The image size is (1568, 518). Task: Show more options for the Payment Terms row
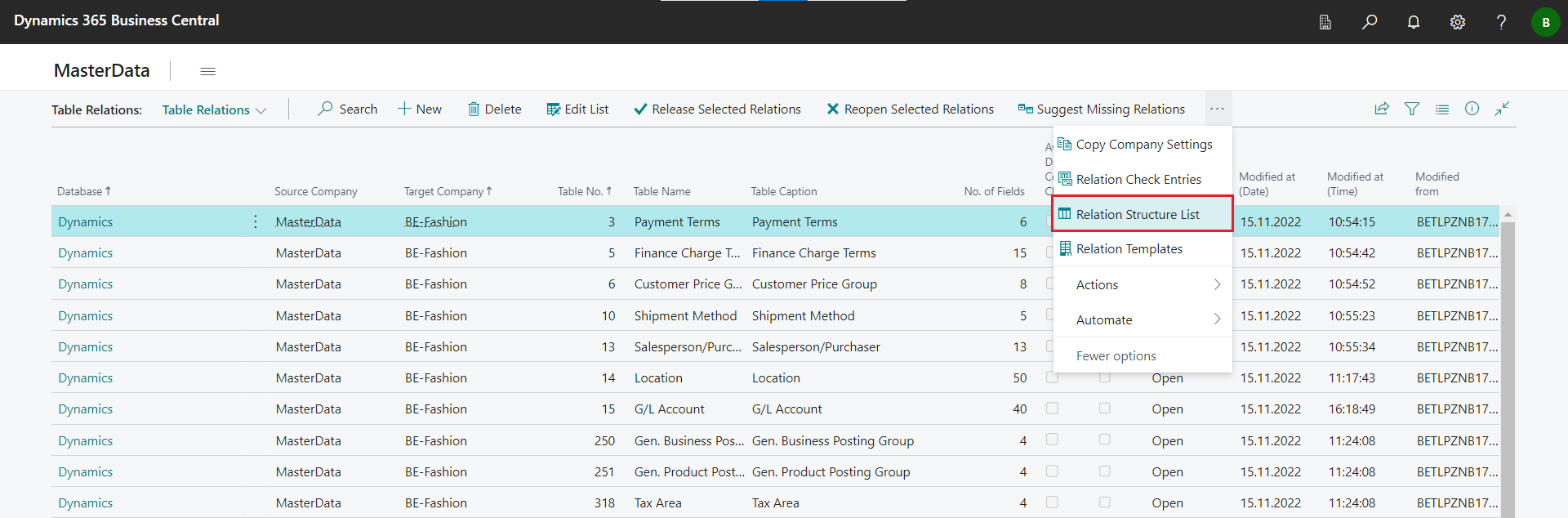tap(256, 221)
